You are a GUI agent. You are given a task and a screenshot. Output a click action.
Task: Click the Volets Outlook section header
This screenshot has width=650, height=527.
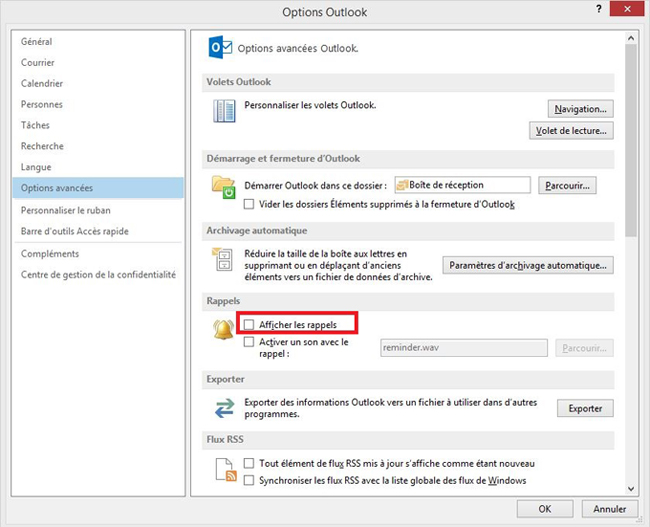click(x=408, y=82)
